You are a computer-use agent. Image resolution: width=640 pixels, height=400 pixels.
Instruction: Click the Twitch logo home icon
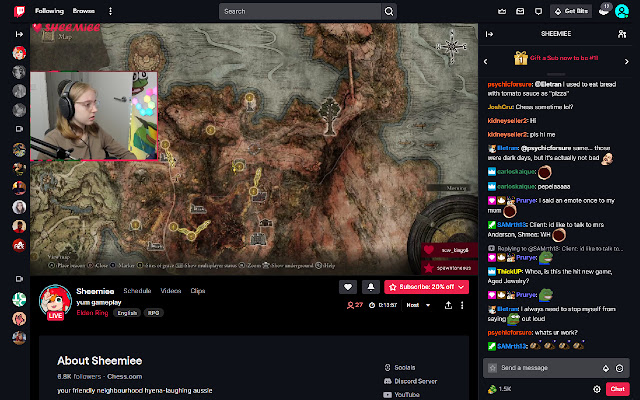(11, 11)
